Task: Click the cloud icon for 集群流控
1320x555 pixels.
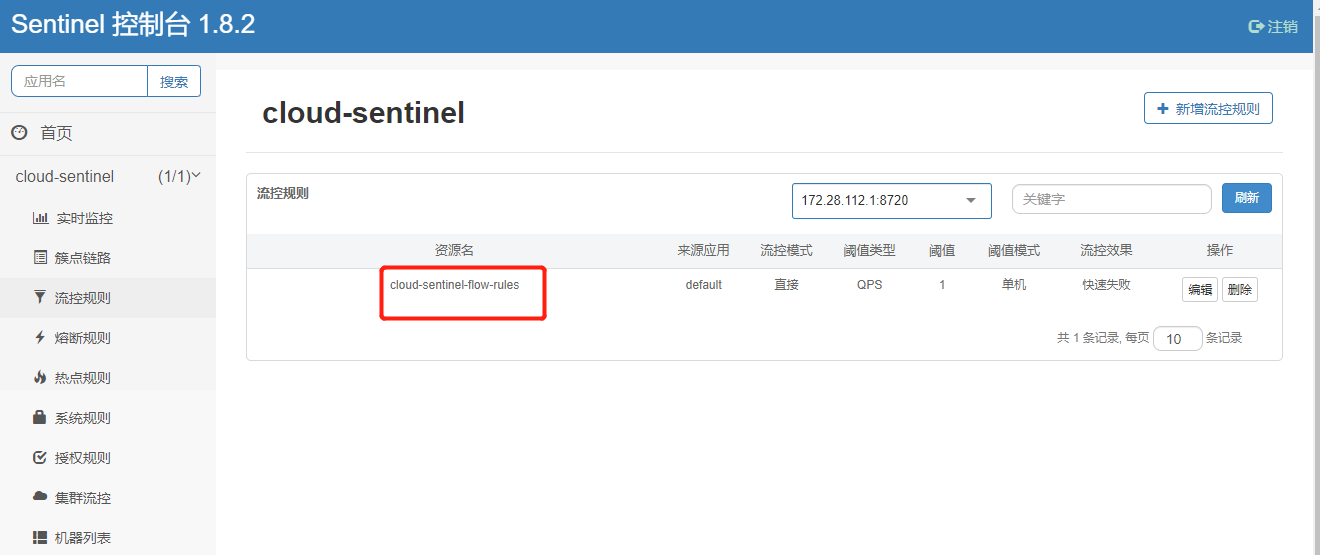Action: [40, 497]
